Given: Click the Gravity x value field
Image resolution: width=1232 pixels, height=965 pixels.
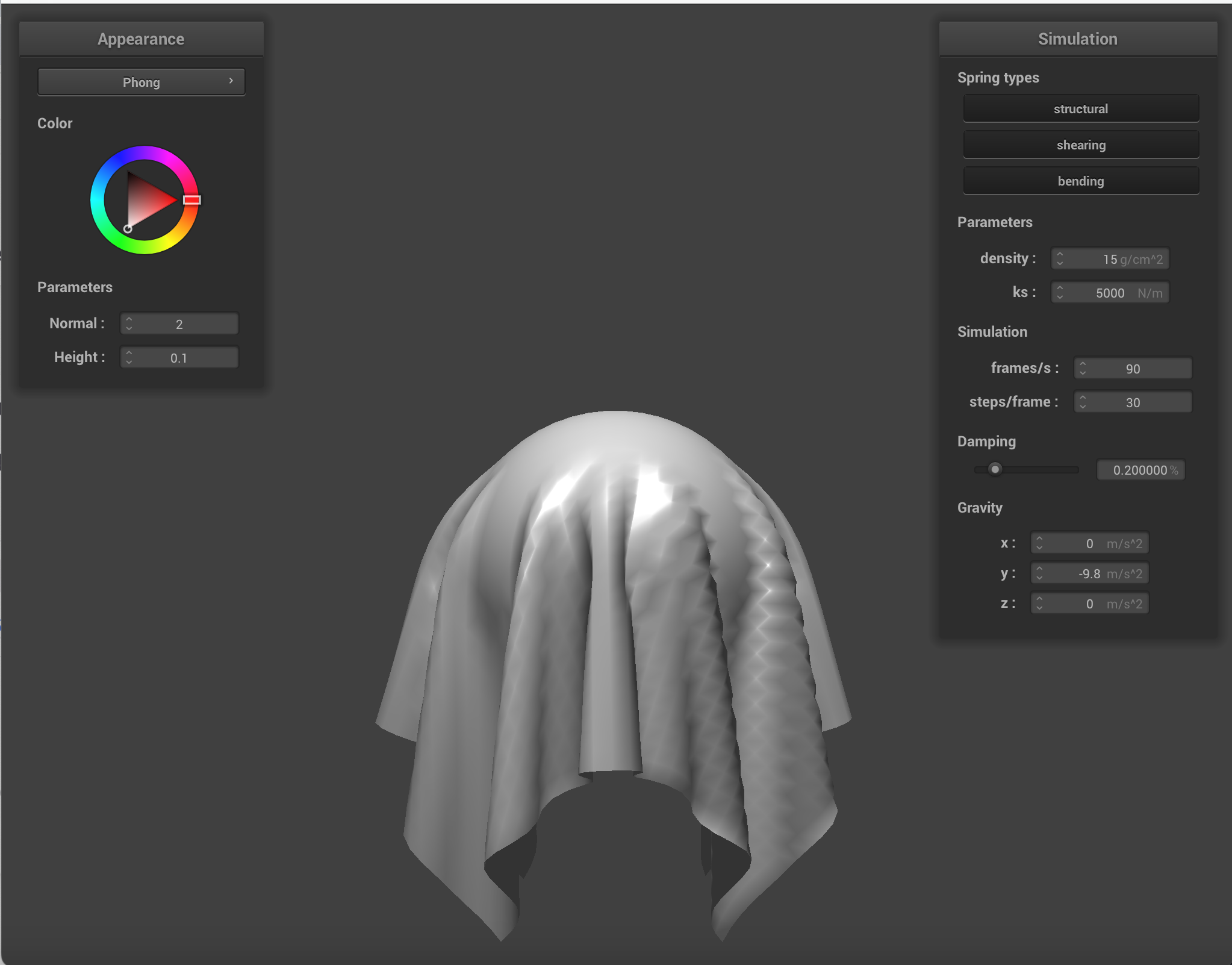Looking at the screenshot, I should coord(1089,543).
